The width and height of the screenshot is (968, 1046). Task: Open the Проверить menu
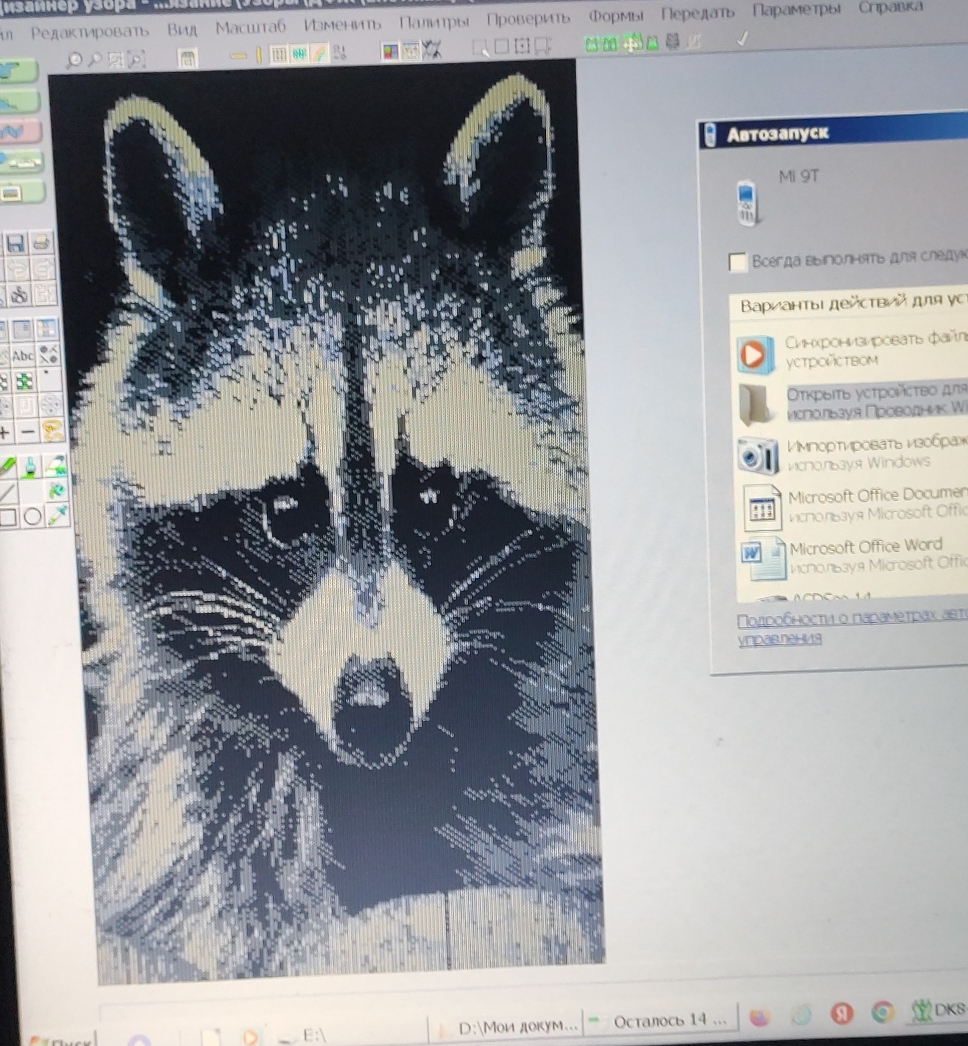click(x=528, y=18)
